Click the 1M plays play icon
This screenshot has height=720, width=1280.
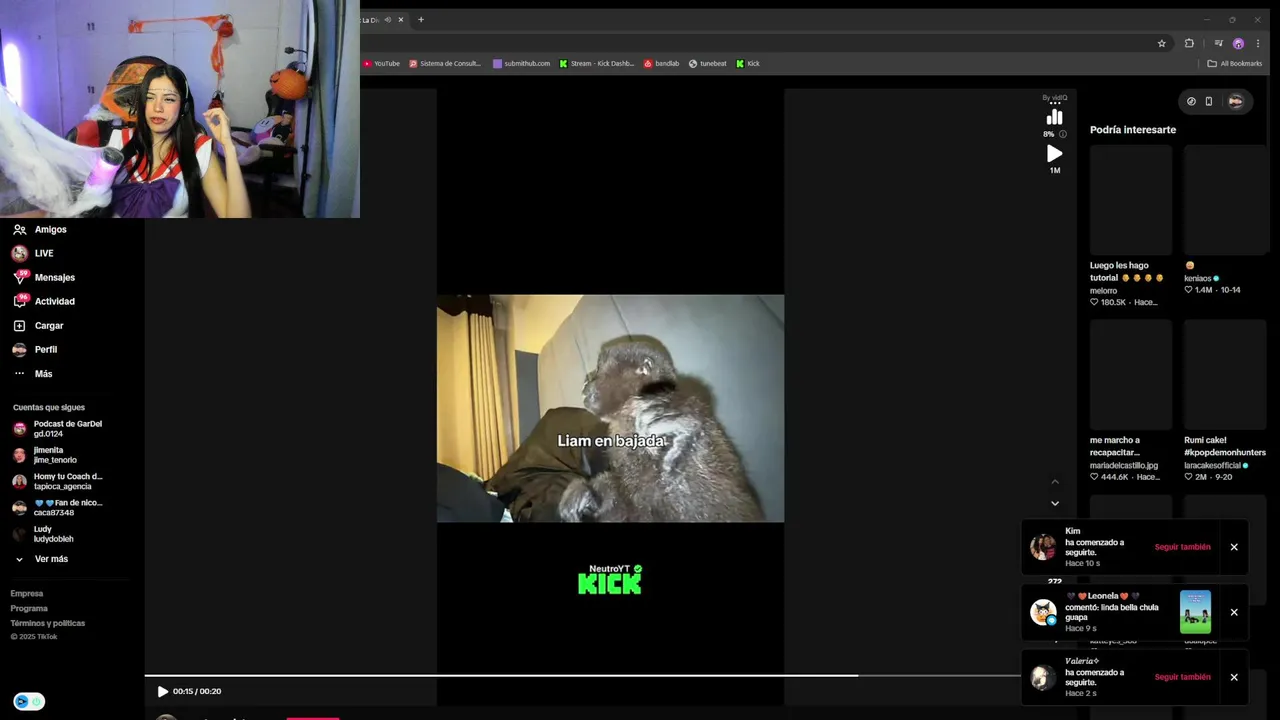[1055, 154]
